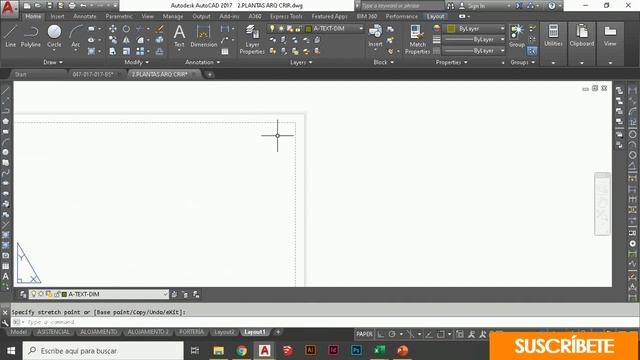Toggle the polar tracking status bar button
The image size is (640, 360).
point(392,334)
